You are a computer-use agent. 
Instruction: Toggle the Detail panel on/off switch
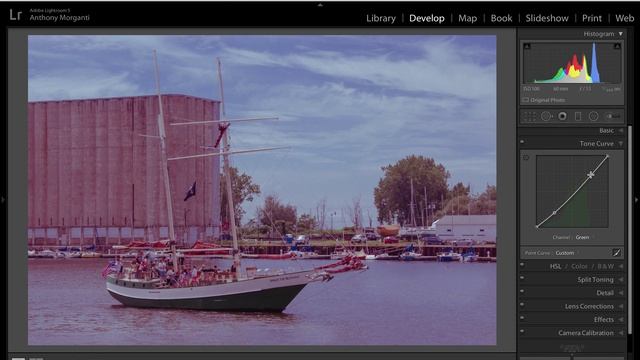coord(522,291)
